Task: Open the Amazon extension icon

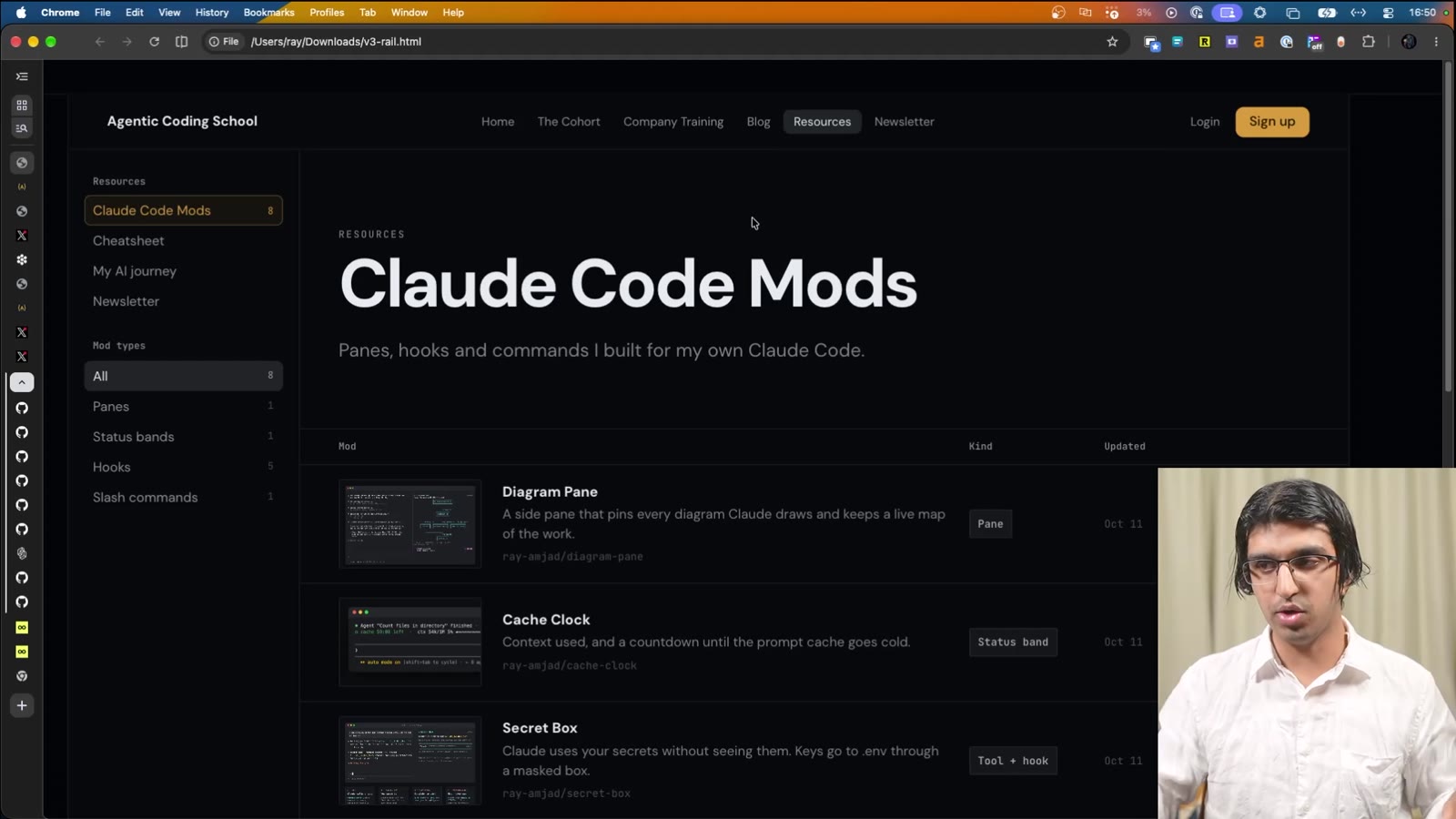Action: tap(1259, 42)
